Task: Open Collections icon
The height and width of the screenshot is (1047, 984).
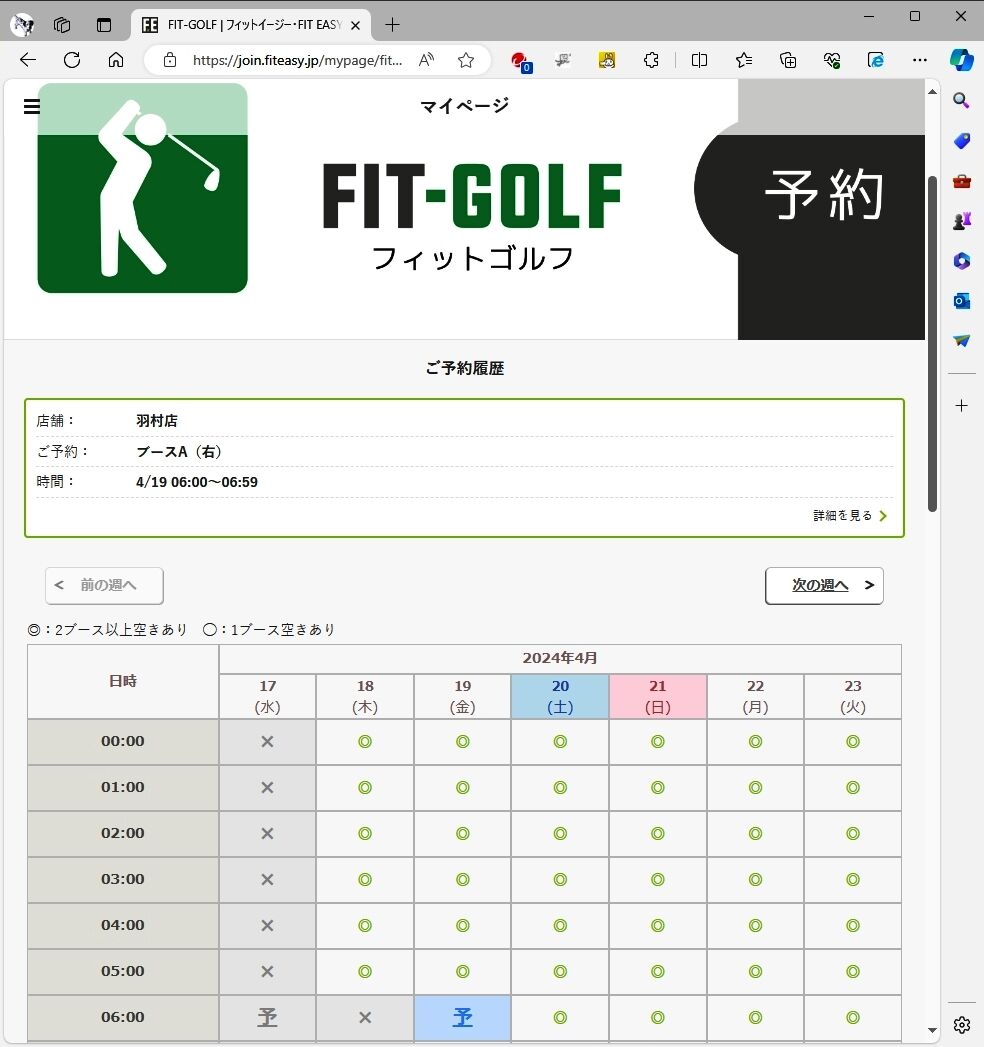Action: click(x=788, y=60)
